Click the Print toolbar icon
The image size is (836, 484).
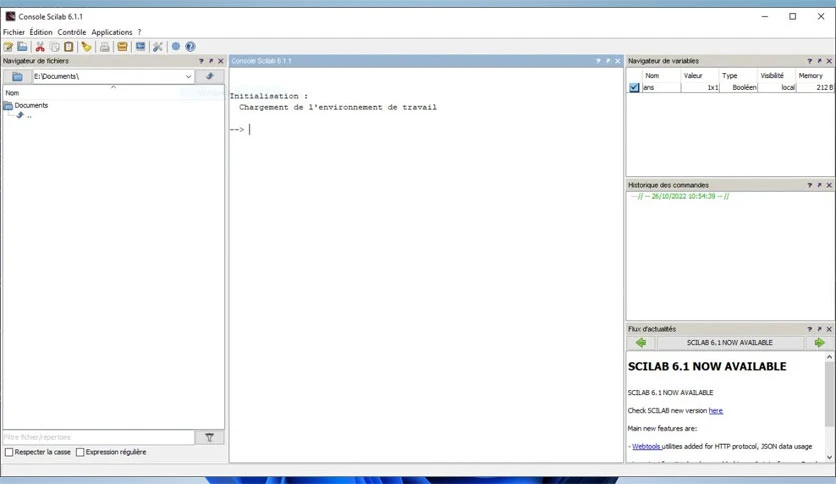104,47
